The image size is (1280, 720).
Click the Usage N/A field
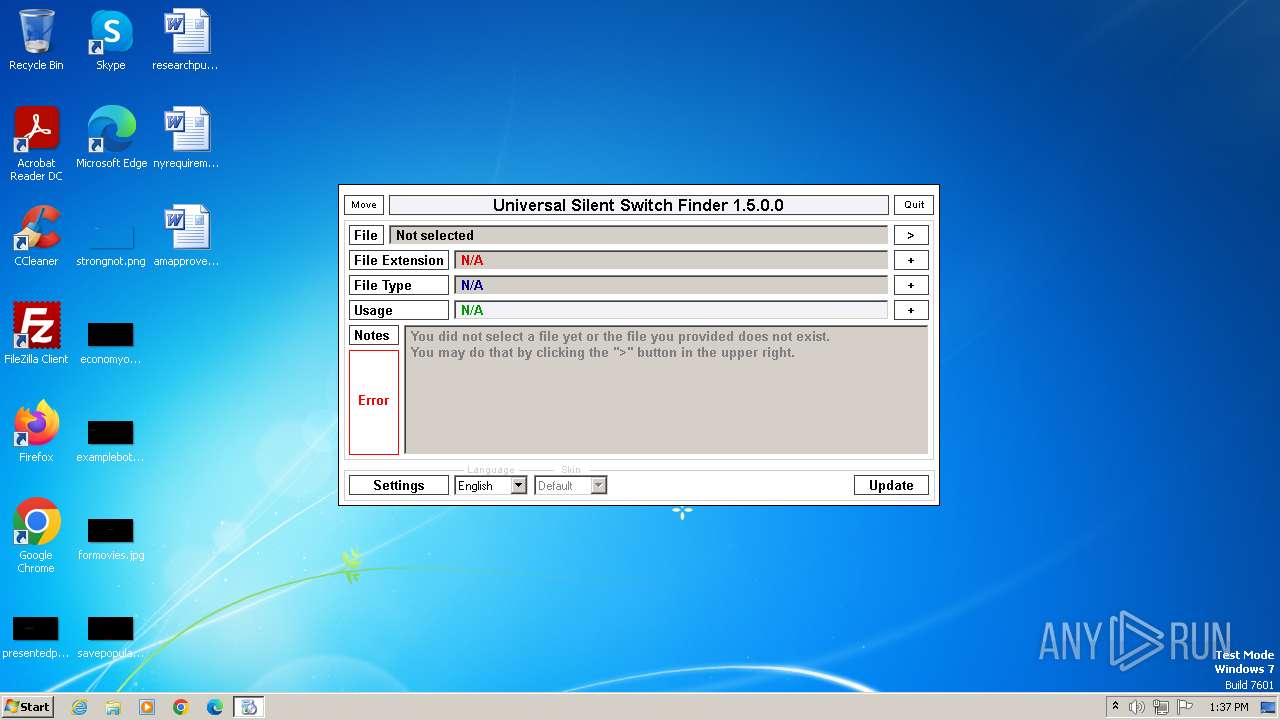(671, 310)
